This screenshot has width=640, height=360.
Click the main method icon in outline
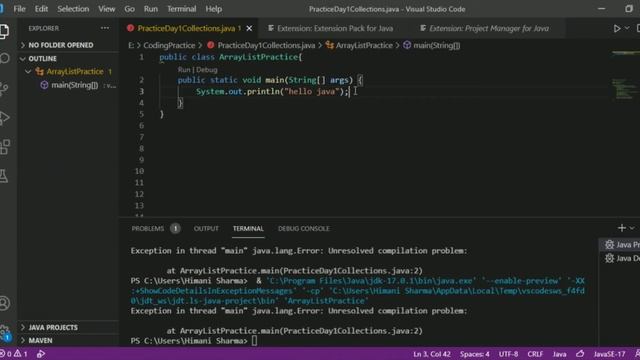coord(44,85)
